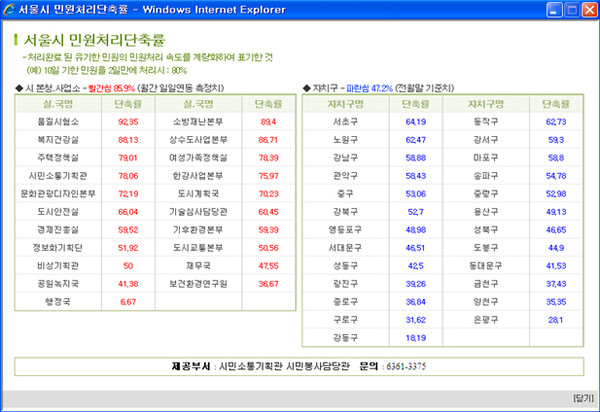Select the 소방재난본부 cell

198,122
